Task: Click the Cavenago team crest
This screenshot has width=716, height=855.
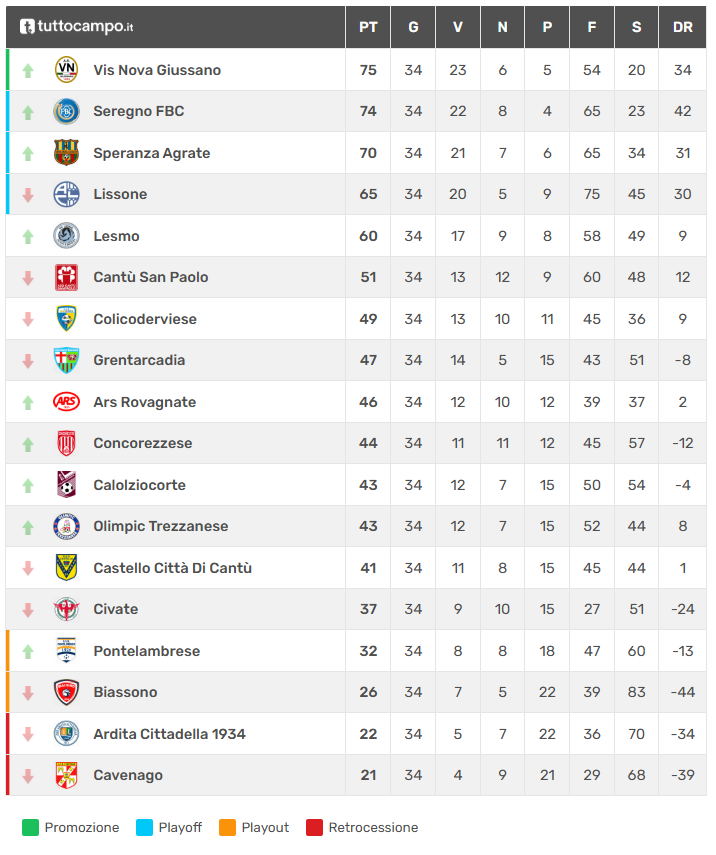Action: (66, 775)
